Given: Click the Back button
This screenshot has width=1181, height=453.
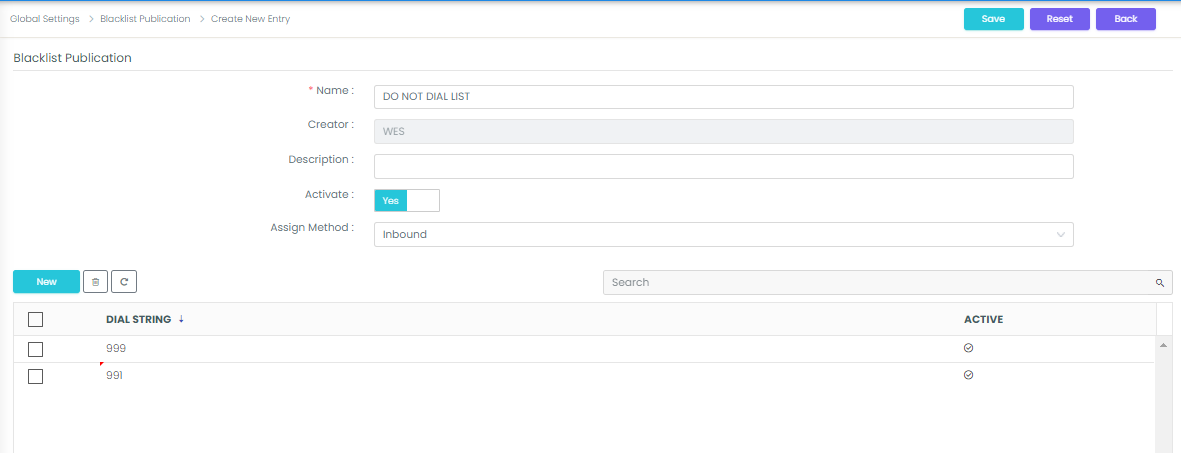Looking at the screenshot, I should coord(1126,19).
